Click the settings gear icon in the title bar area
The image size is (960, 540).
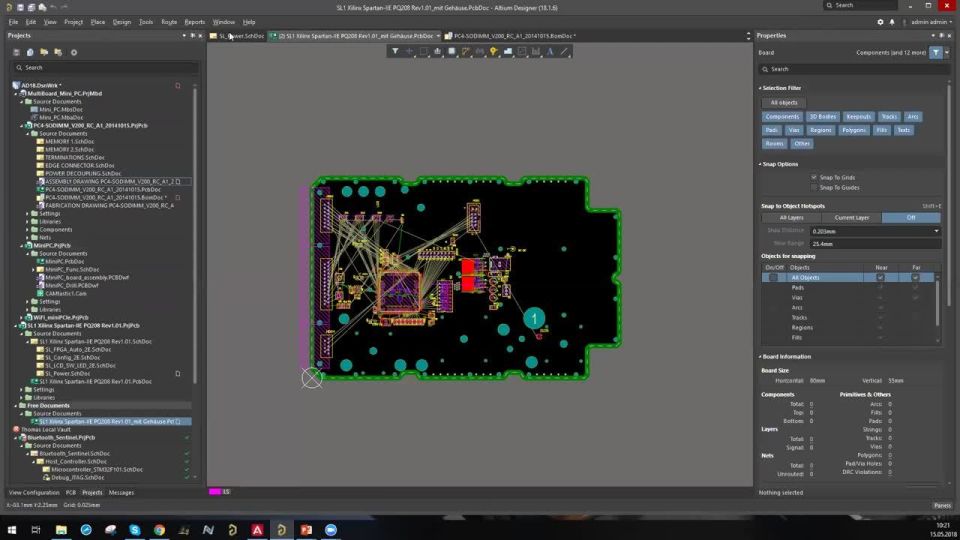click(880, 22)
